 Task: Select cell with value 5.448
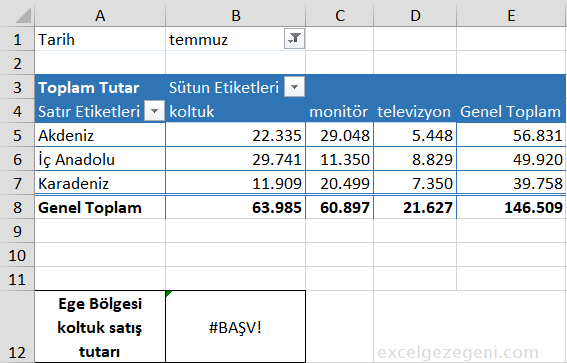point(415,135)
